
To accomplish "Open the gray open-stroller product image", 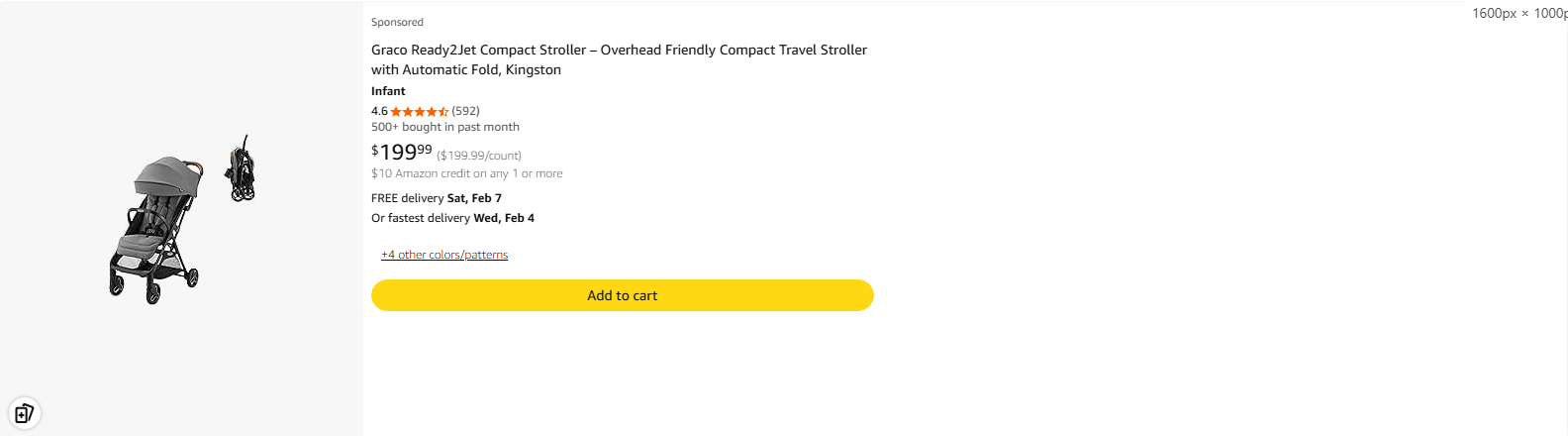I will pyautogui.click(x=158, y=229).
